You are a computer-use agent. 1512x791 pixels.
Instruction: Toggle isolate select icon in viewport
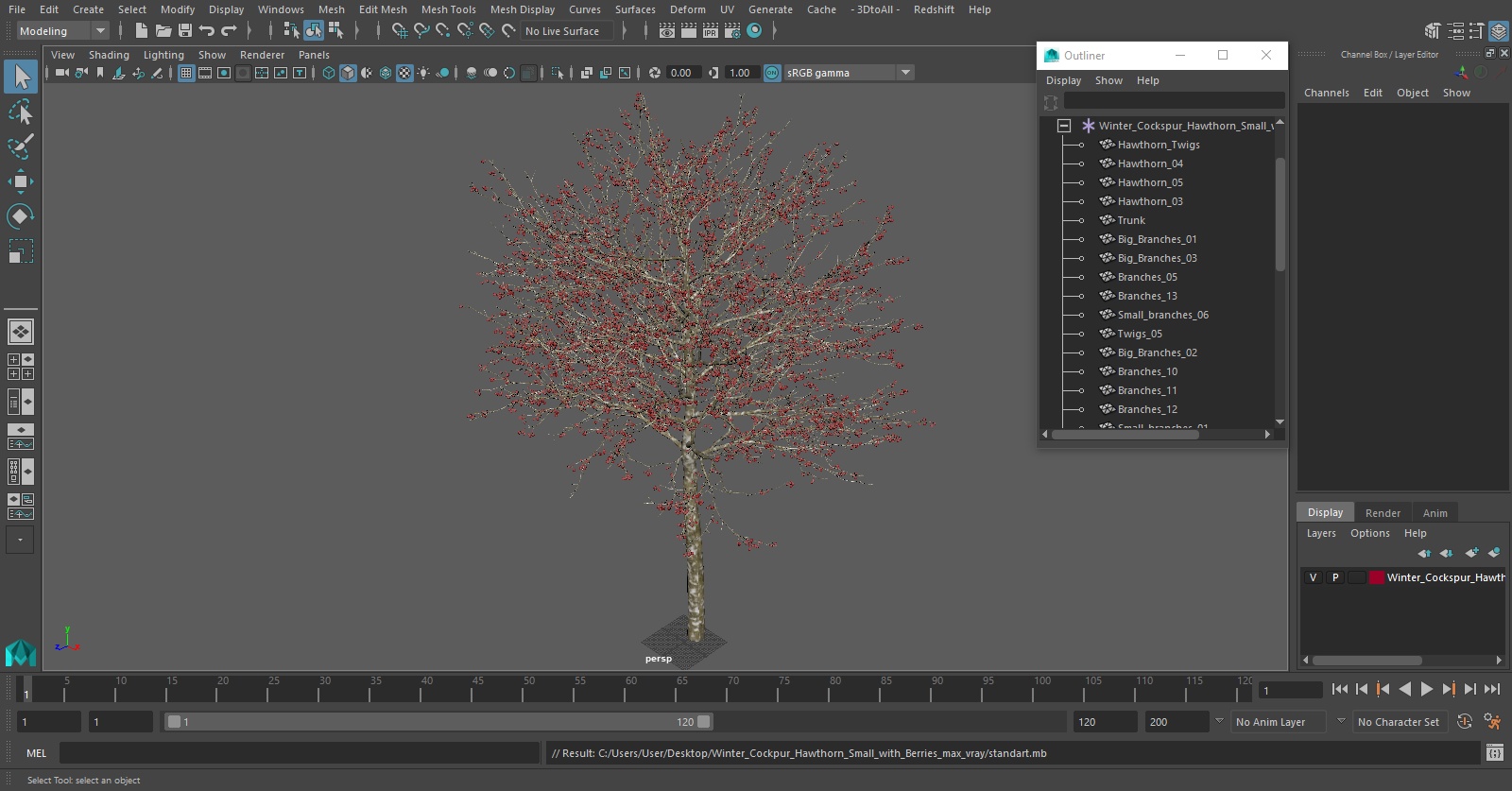558,73
